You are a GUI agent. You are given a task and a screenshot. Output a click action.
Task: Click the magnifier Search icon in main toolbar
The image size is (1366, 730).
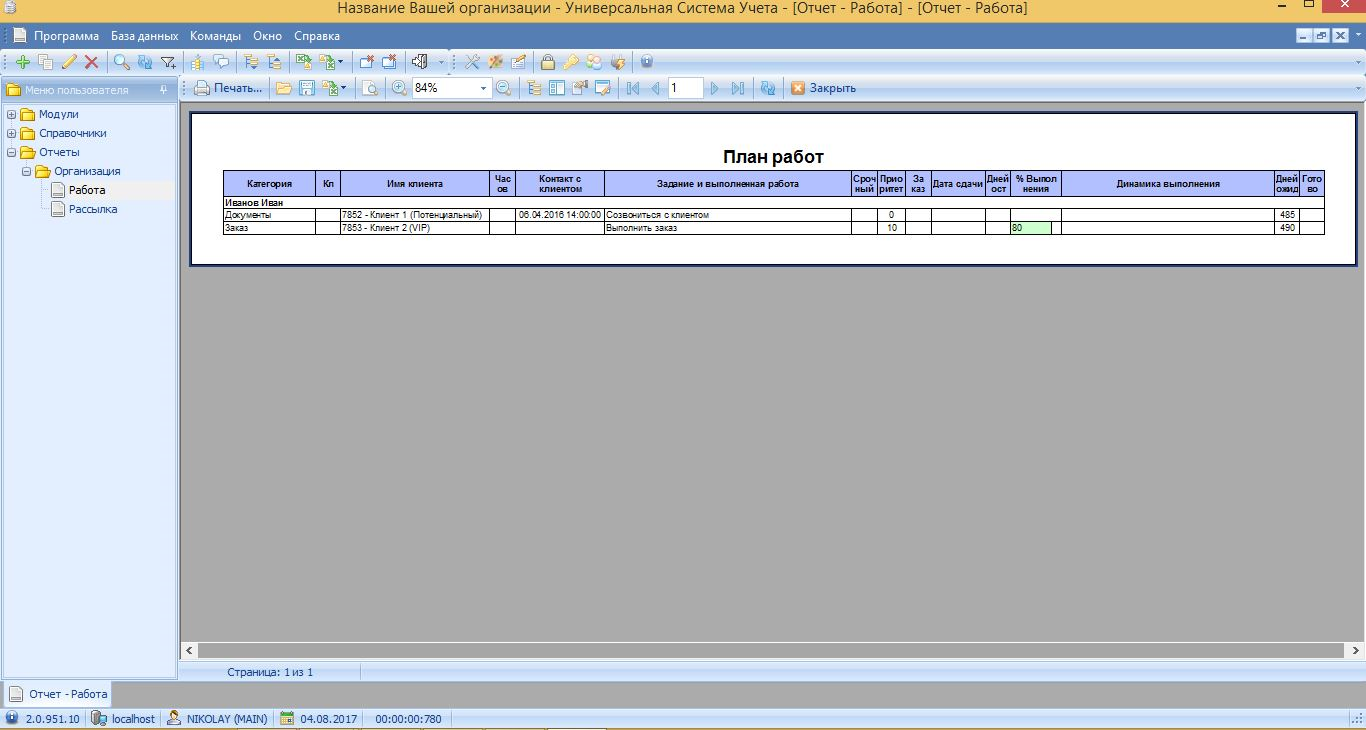[122, 62]
